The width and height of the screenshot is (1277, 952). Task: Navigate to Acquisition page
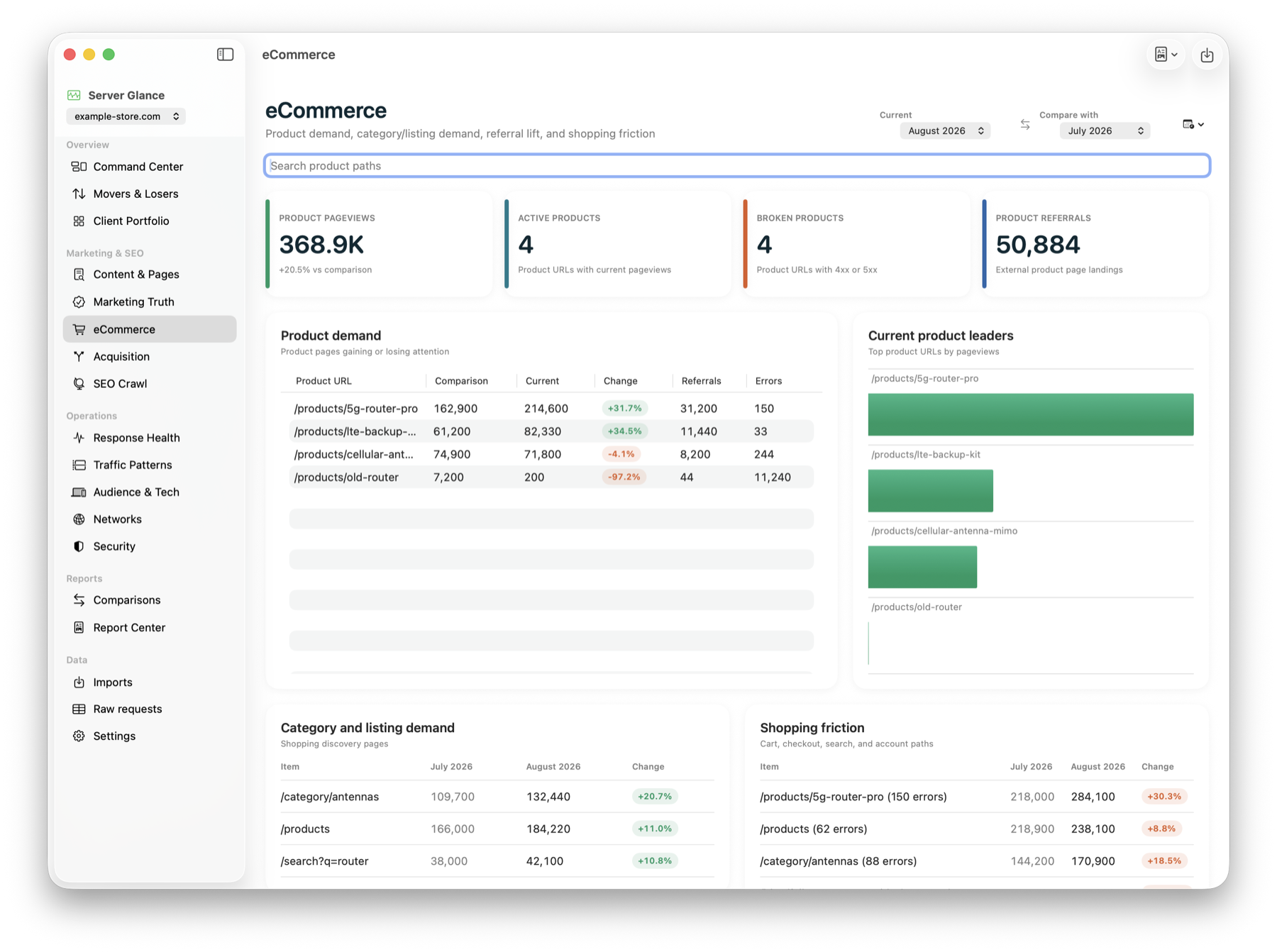coord(150,356)
